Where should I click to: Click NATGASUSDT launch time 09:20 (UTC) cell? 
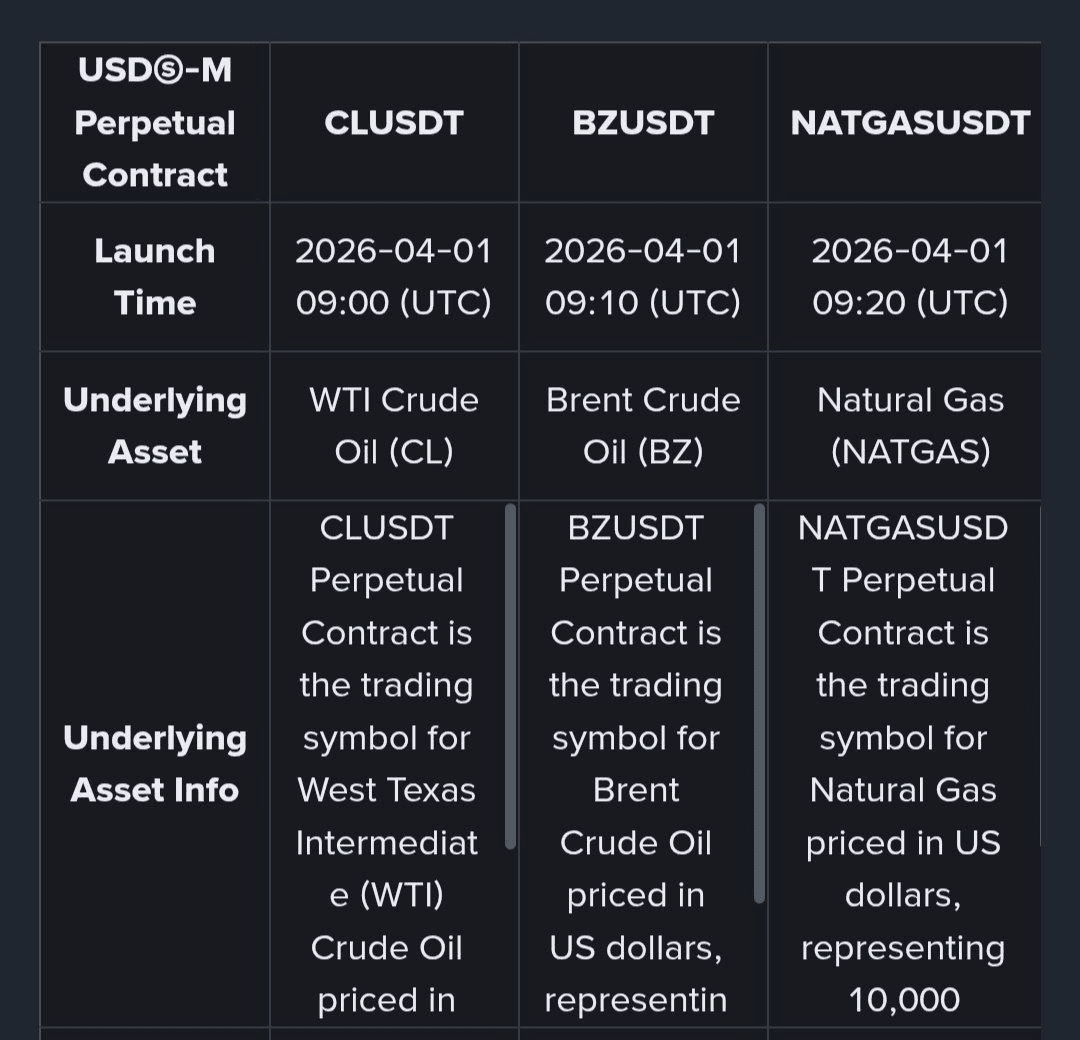[910, 277]
